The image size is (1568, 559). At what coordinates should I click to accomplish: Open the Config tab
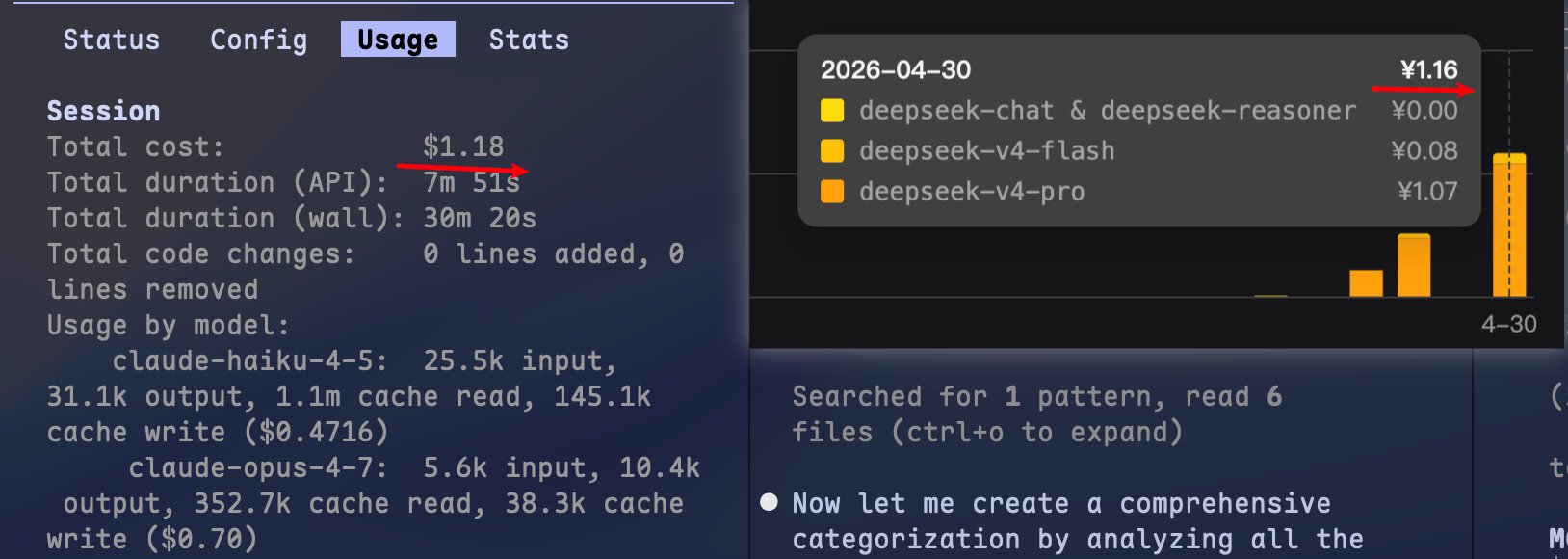[259, 40]
